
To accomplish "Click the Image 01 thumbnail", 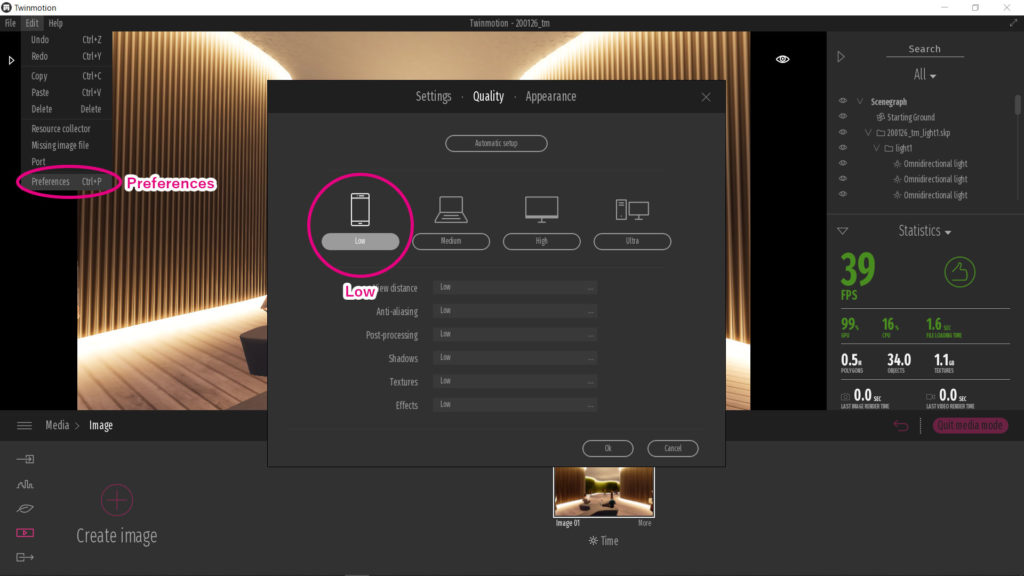I will tap(603, 490).
